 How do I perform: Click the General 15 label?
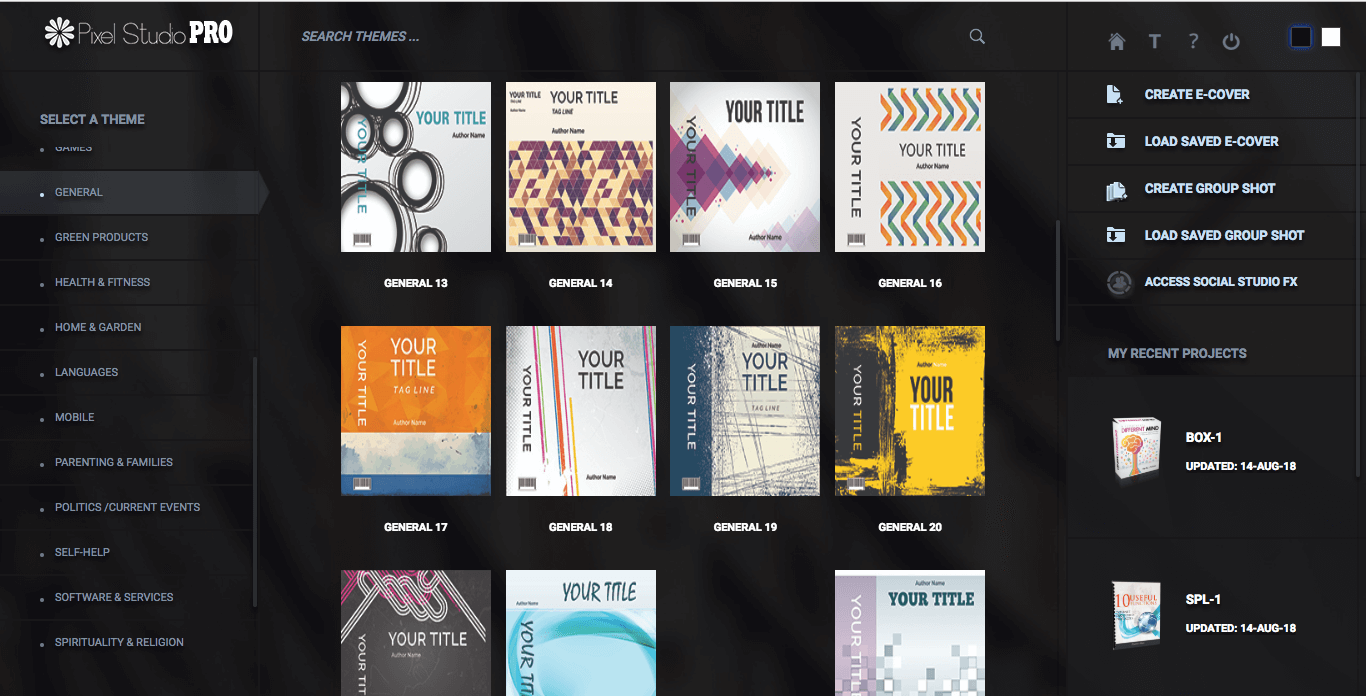tap(745, 283)
